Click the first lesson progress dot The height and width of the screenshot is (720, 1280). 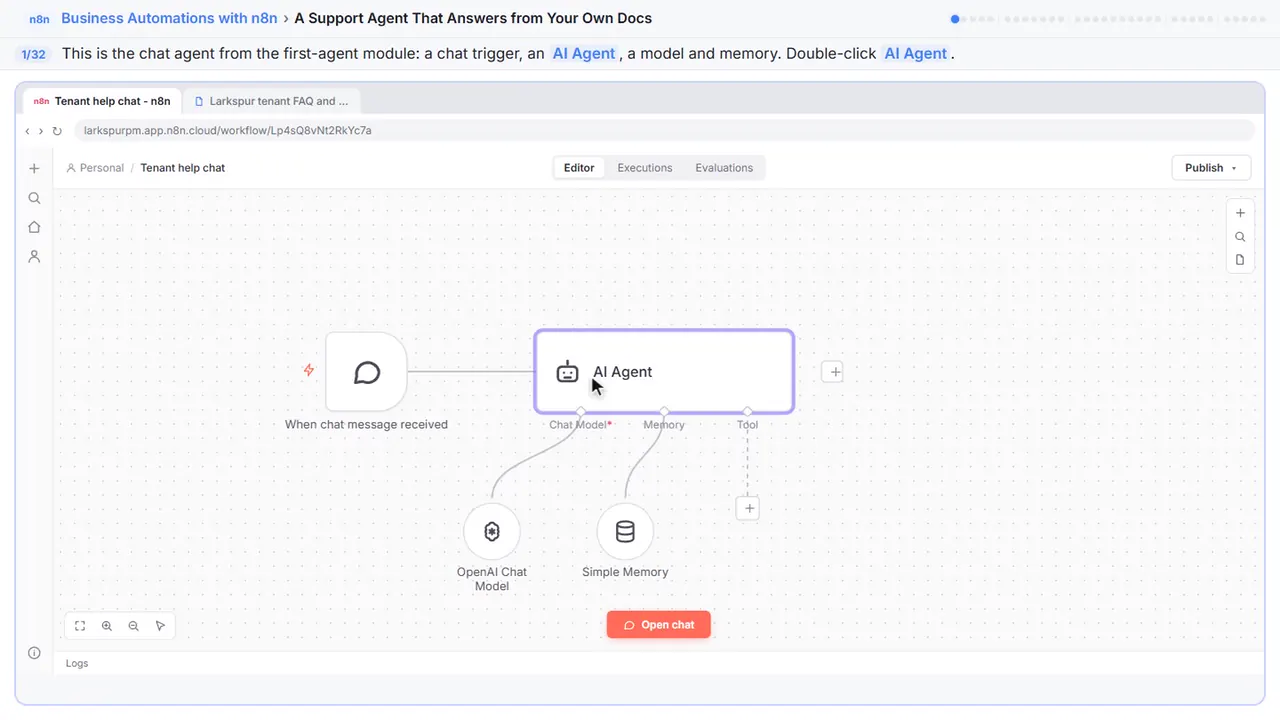pos(955,19)
